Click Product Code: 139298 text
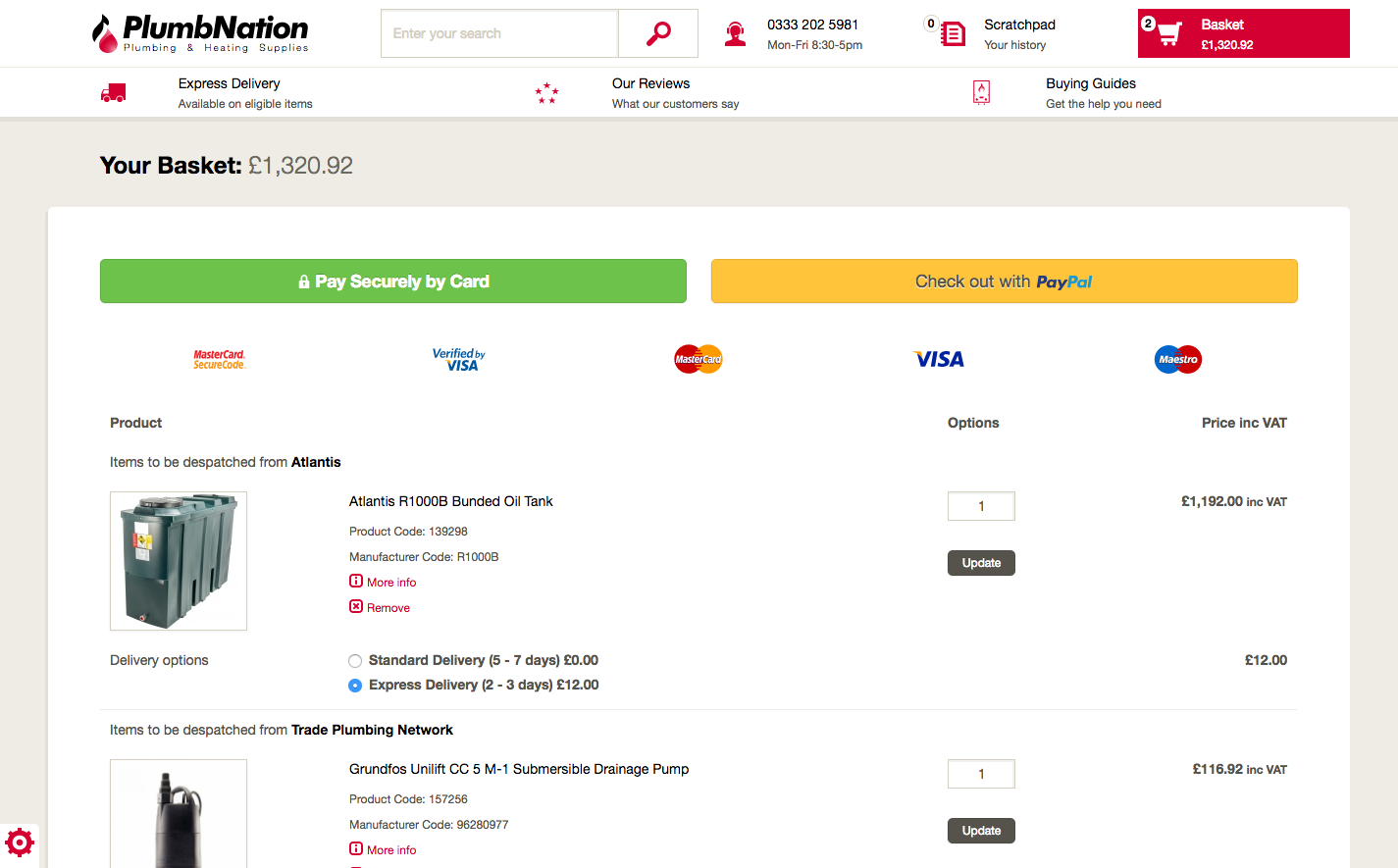 [408, 532]
